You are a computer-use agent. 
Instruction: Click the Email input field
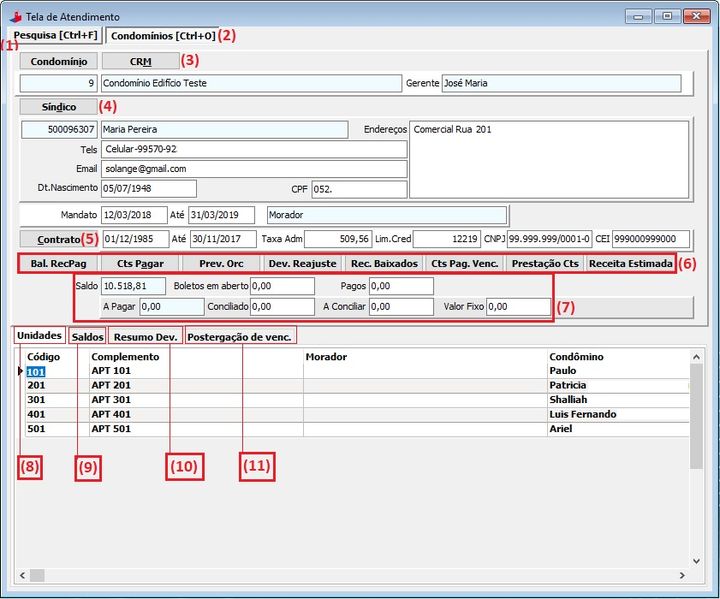[x=254, y=169]
